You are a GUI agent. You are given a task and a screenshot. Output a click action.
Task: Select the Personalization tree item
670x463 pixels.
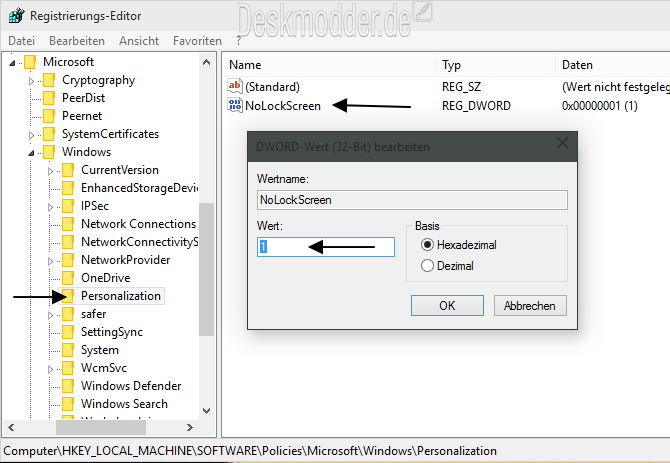point(121,296)
